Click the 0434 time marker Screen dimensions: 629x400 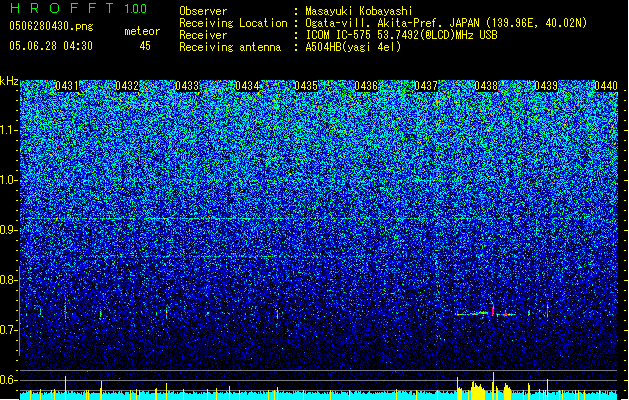247,86
